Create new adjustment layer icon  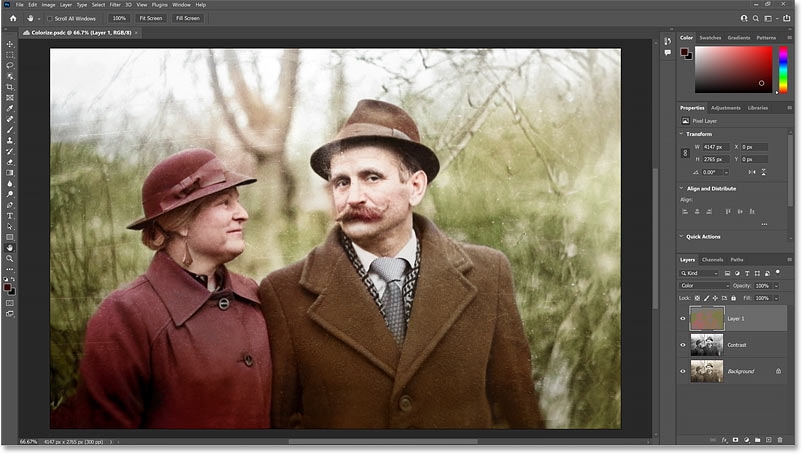coord(747,440)
